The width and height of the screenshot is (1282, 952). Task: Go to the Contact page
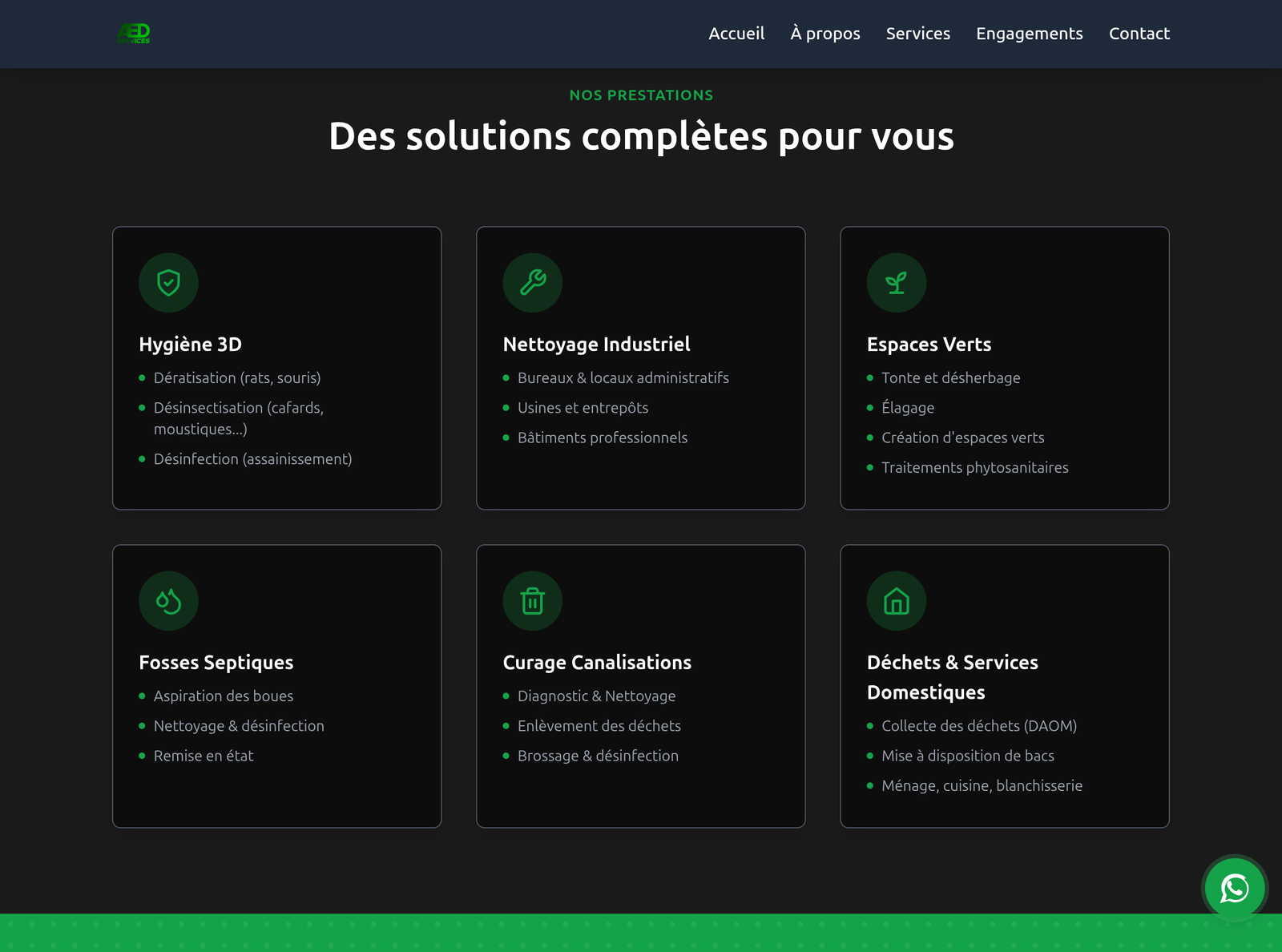pos(1139,34)
